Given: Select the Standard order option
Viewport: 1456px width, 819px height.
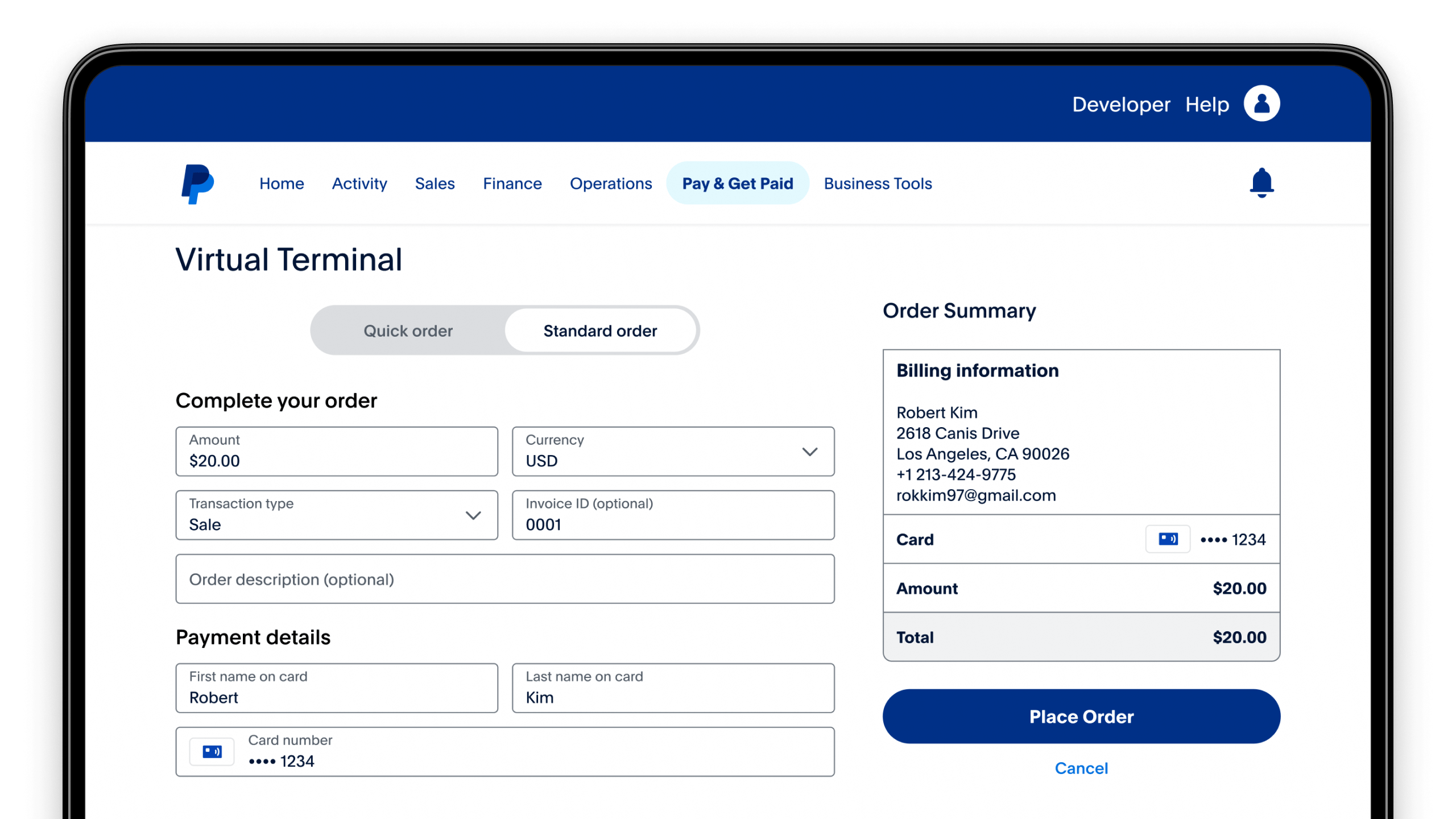Looking at the screenshot, I should [600, 331].
